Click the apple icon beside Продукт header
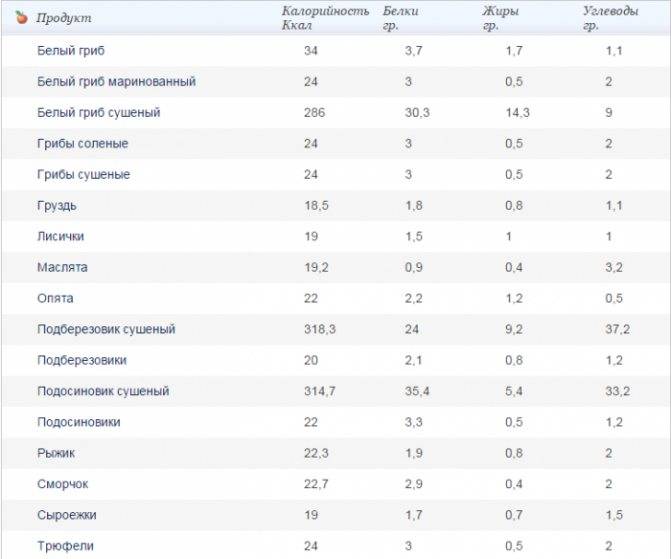671x559 pixels. pyautogui.click(x=22, y=17)
